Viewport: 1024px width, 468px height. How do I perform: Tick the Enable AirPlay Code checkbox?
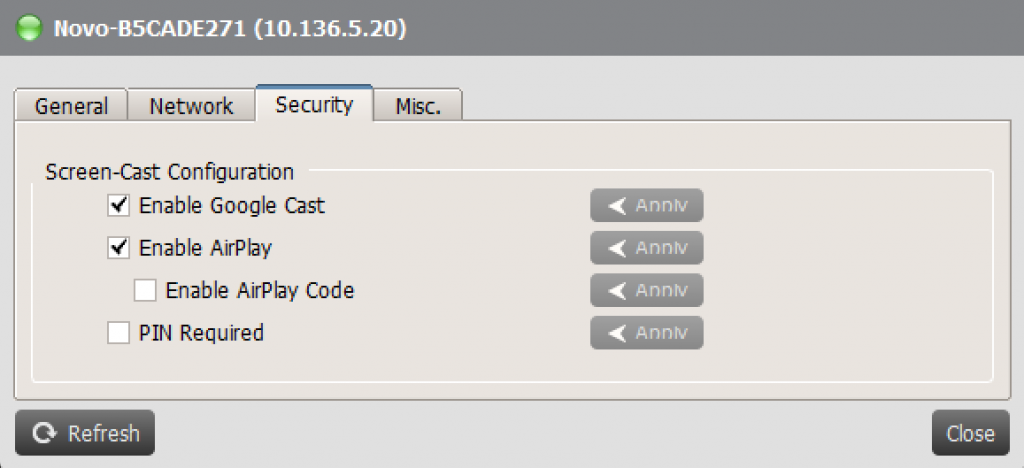pyautogui.click(x=145, y=290)
